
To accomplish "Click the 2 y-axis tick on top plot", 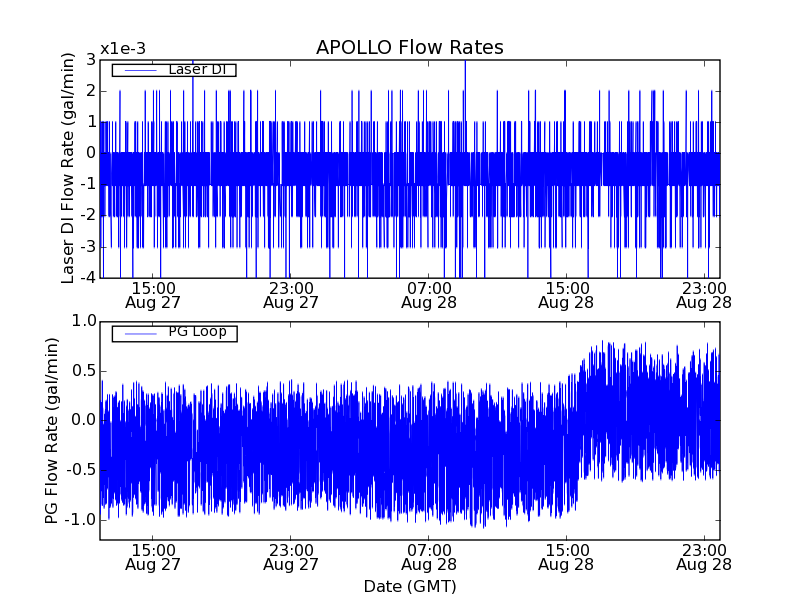I will point(91,91).
